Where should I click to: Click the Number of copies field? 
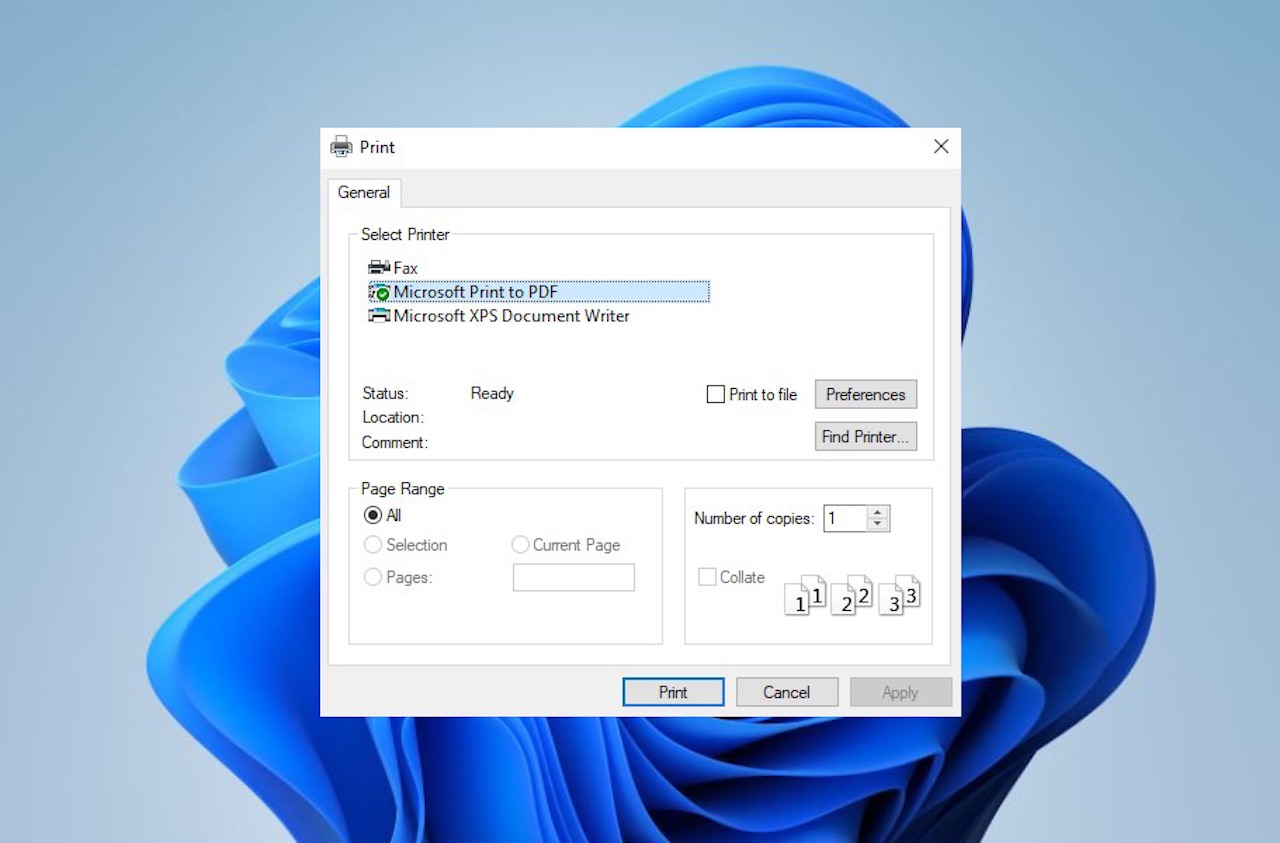pyautogui.click(x=846, y=518)
